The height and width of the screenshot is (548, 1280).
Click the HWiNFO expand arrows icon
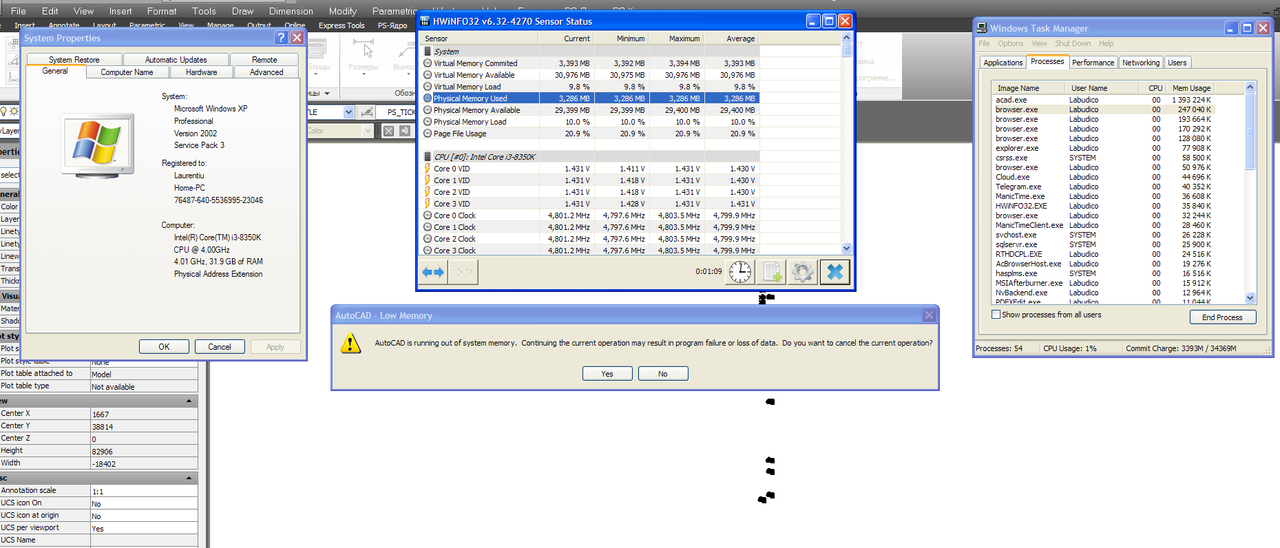(x=433, y=272)
